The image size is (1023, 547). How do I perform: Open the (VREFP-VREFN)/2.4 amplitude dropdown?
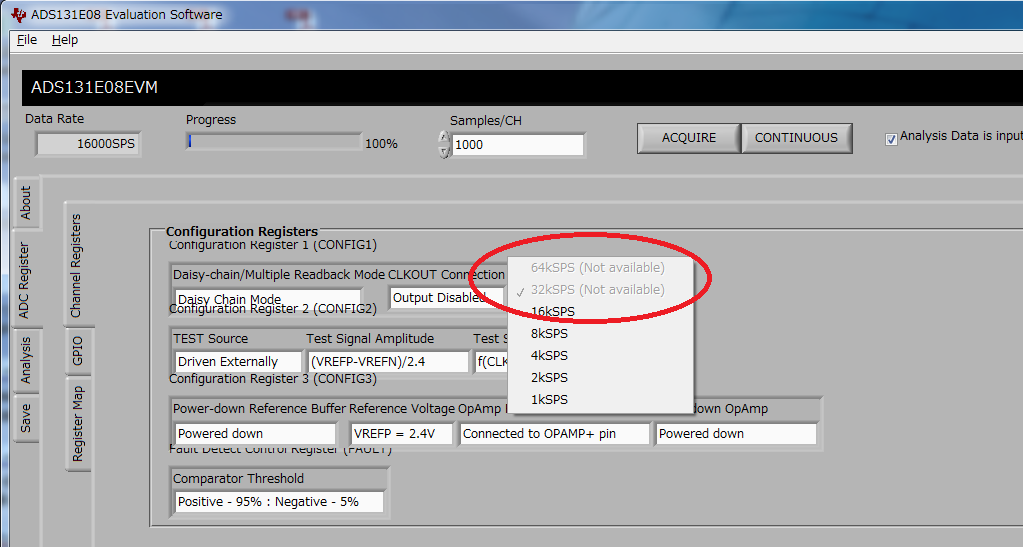389,362
